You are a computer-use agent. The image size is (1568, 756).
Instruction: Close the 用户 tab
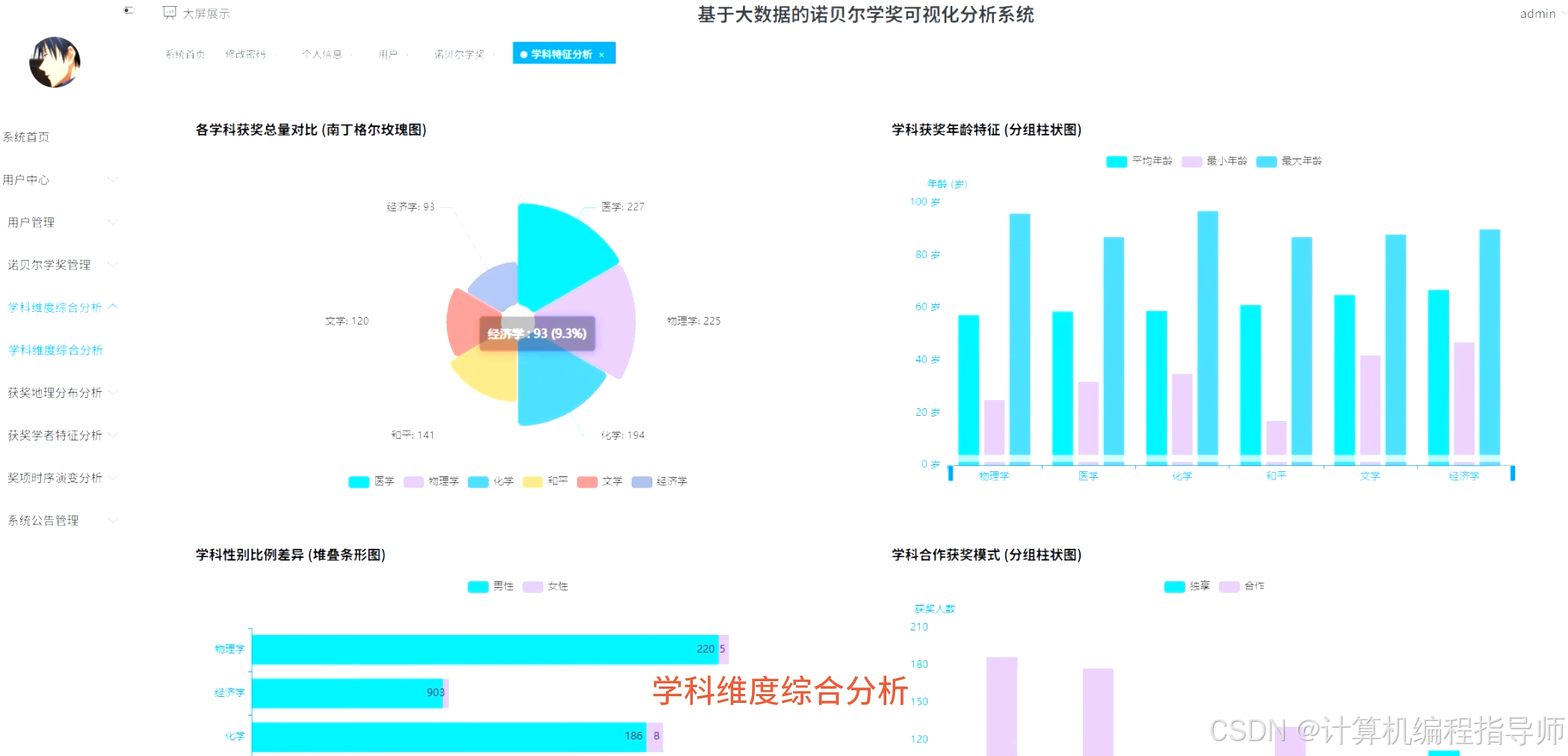coord(407,55)
